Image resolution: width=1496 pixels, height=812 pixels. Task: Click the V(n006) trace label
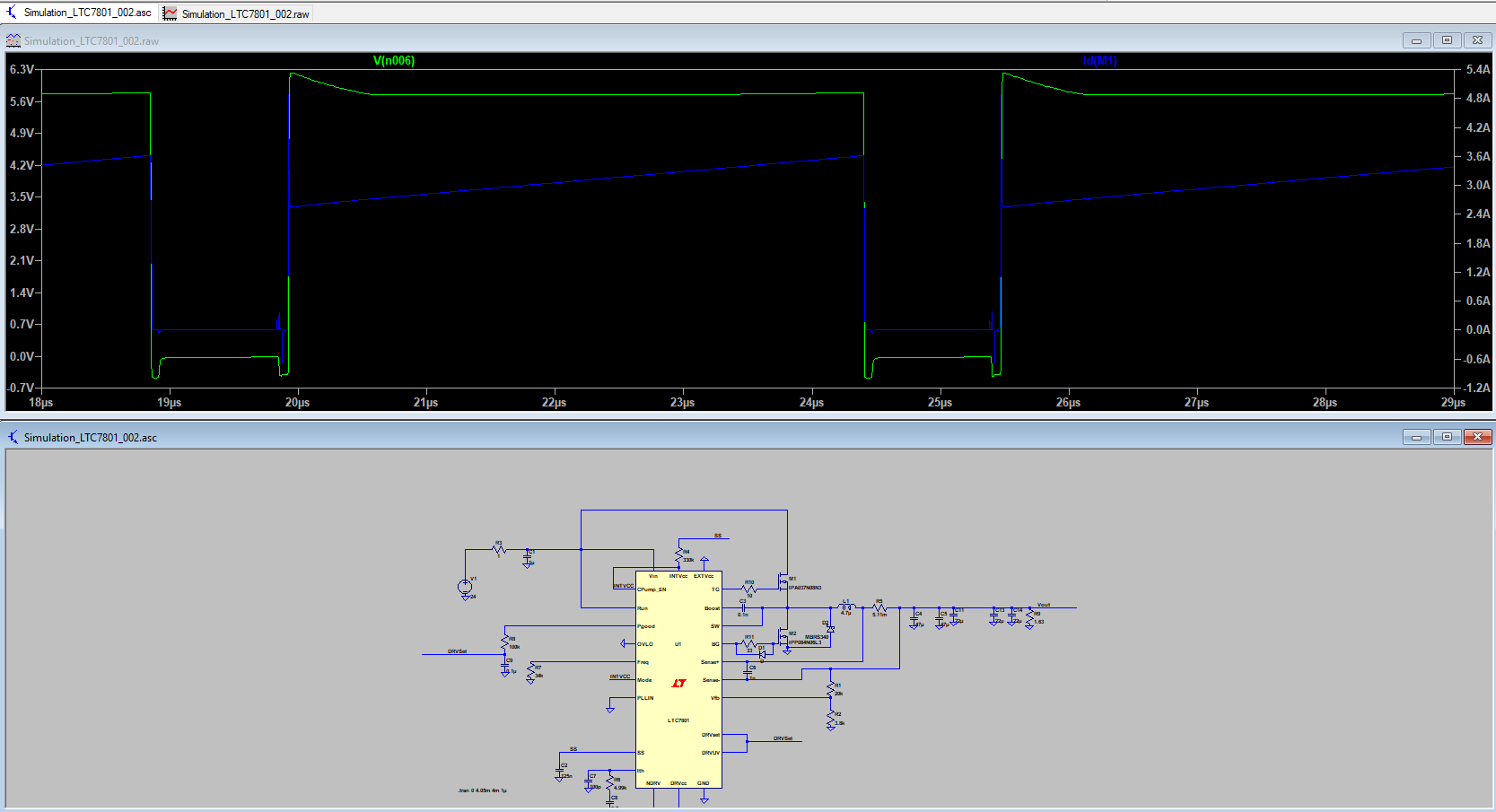(394, 60)
